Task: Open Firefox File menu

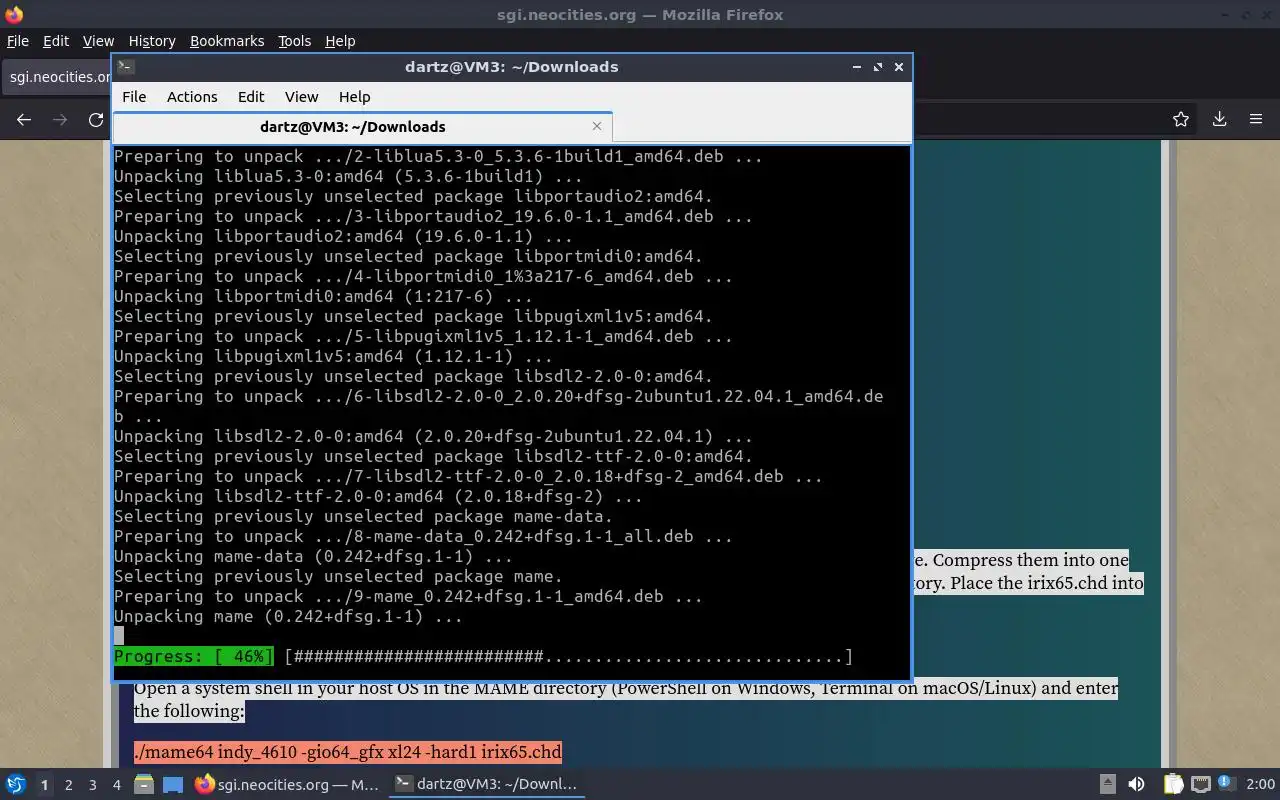Action: point(18,41)
